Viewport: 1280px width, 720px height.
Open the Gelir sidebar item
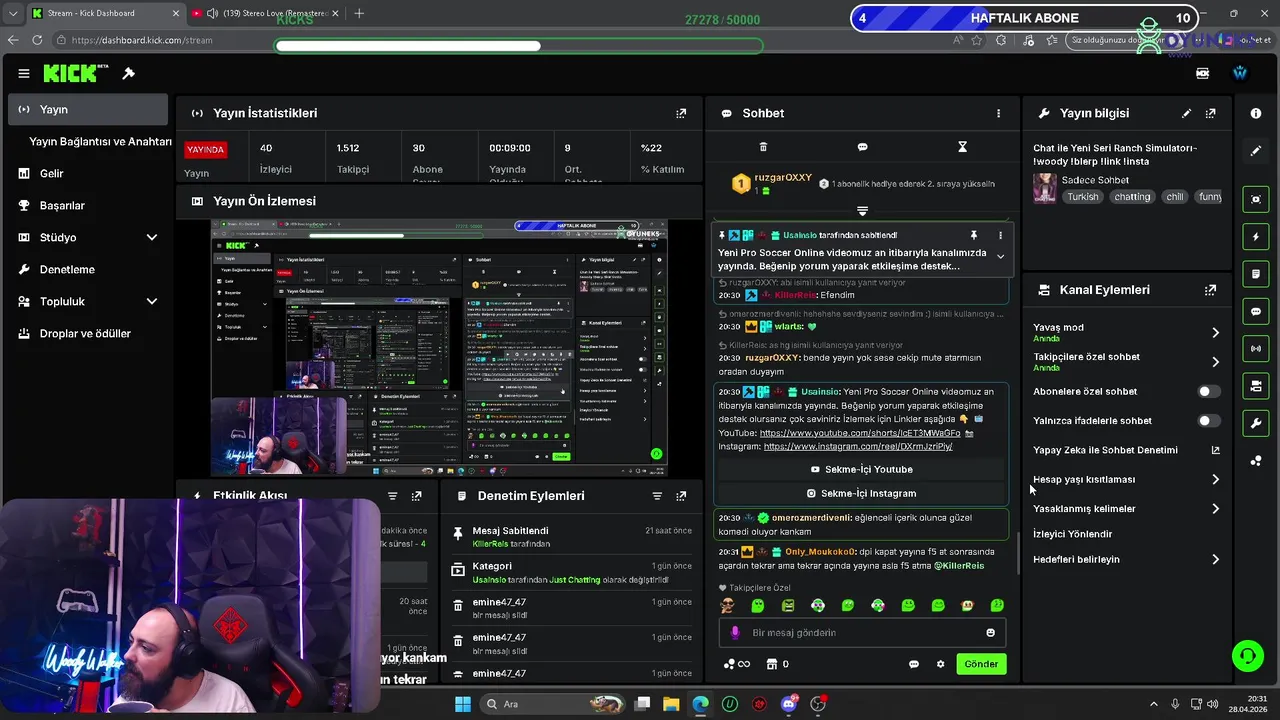click(x=88, y=173)
